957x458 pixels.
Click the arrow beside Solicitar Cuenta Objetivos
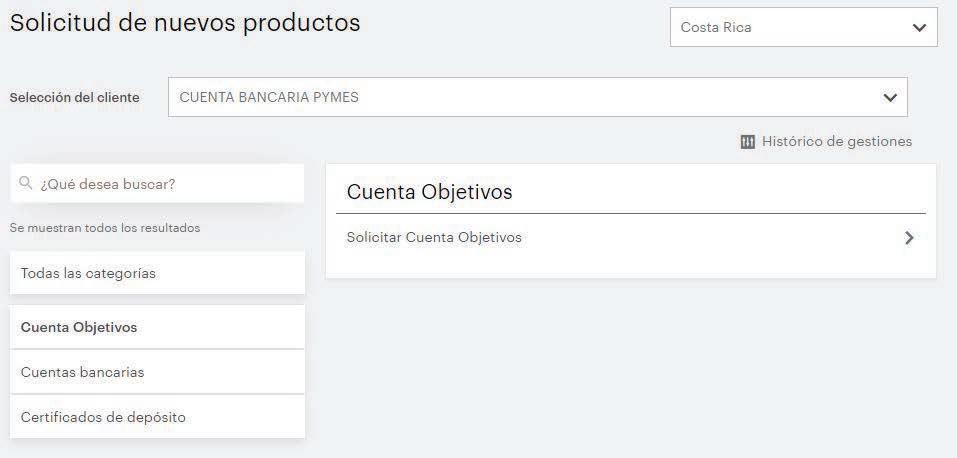(908, 238)
